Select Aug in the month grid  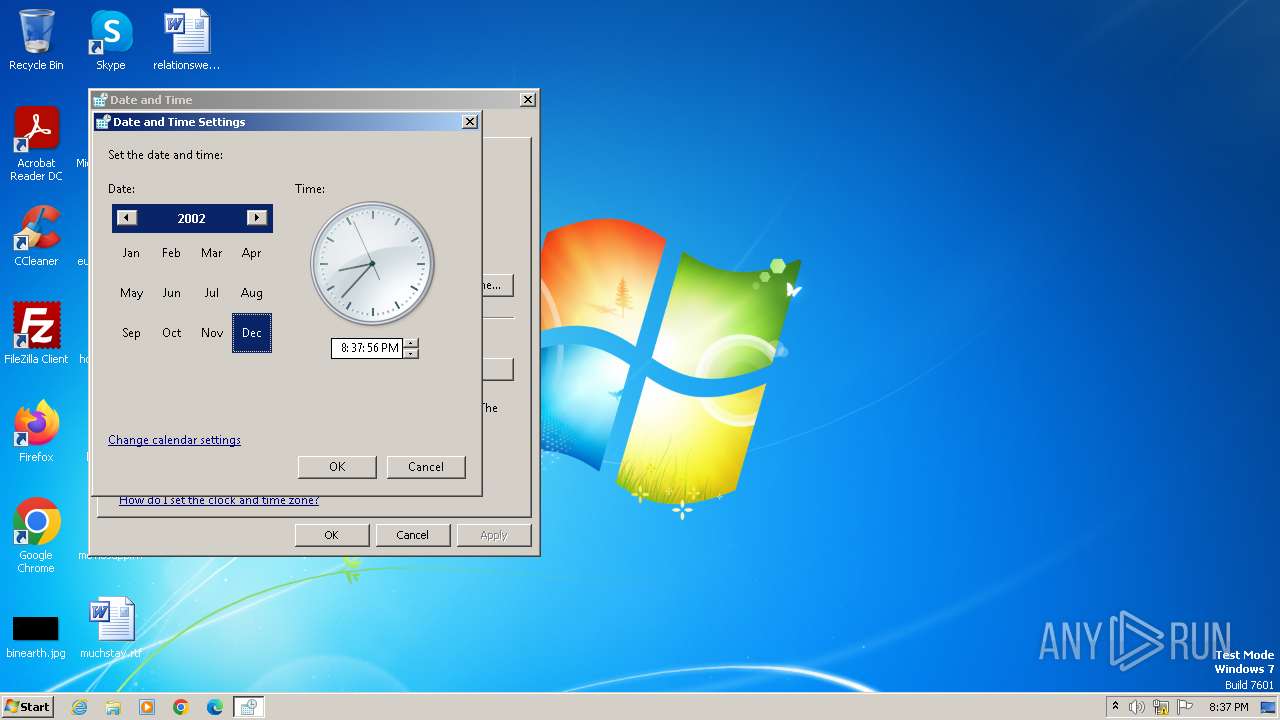(x=251, y=293)
